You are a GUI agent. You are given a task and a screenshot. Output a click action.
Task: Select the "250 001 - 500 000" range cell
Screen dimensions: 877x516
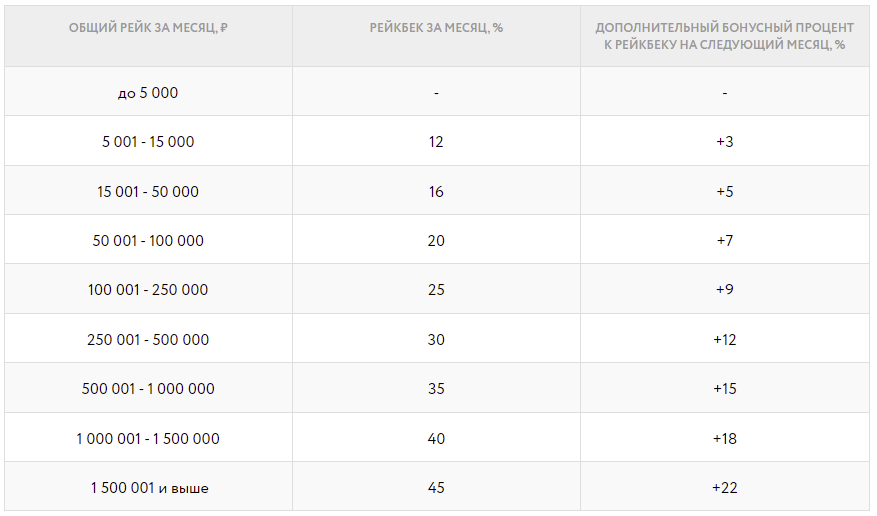tap(148, 340)
